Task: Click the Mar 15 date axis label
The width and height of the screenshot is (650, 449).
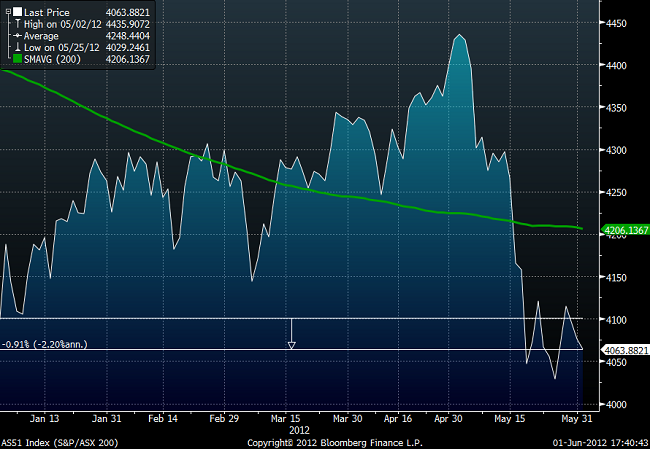Action: click(x=286, y=418)
